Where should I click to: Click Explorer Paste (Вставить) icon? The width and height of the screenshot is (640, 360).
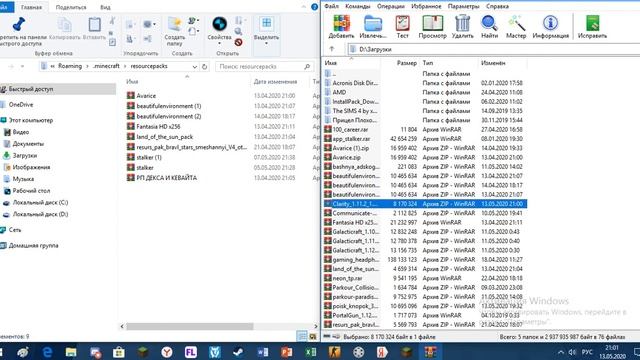(94, 24)
